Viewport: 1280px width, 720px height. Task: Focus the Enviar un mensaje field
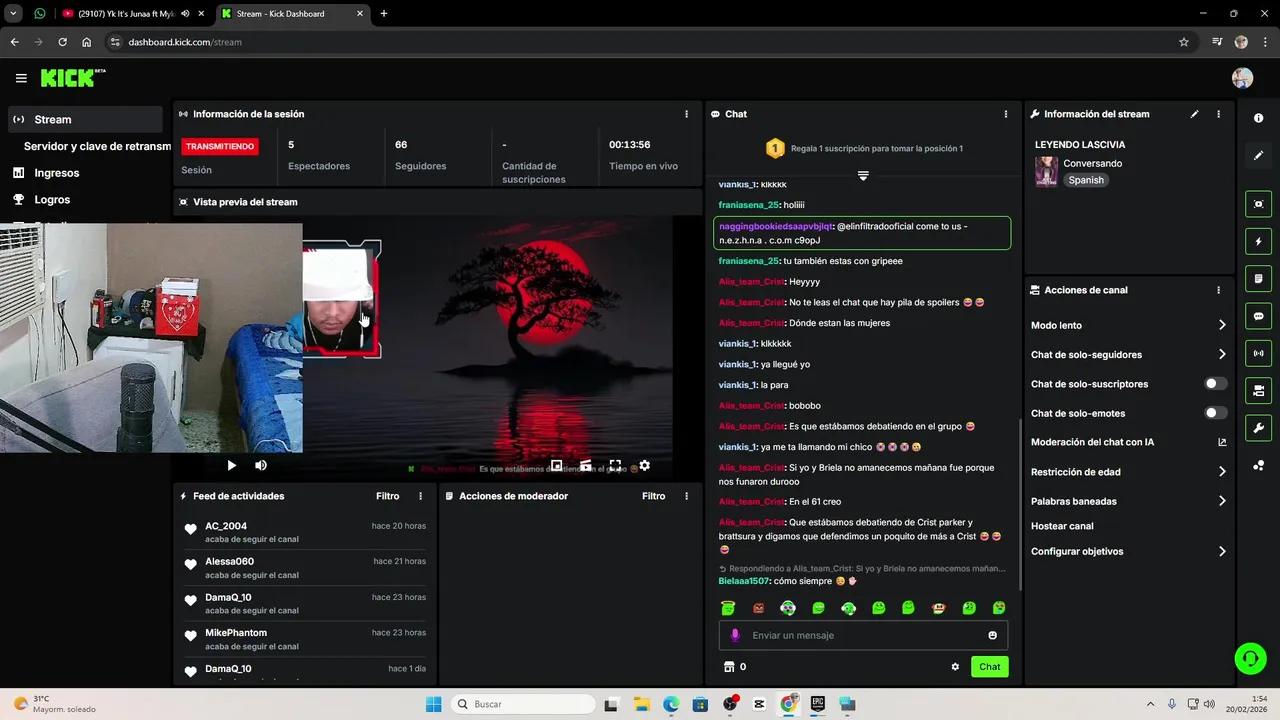click(863, 635)
